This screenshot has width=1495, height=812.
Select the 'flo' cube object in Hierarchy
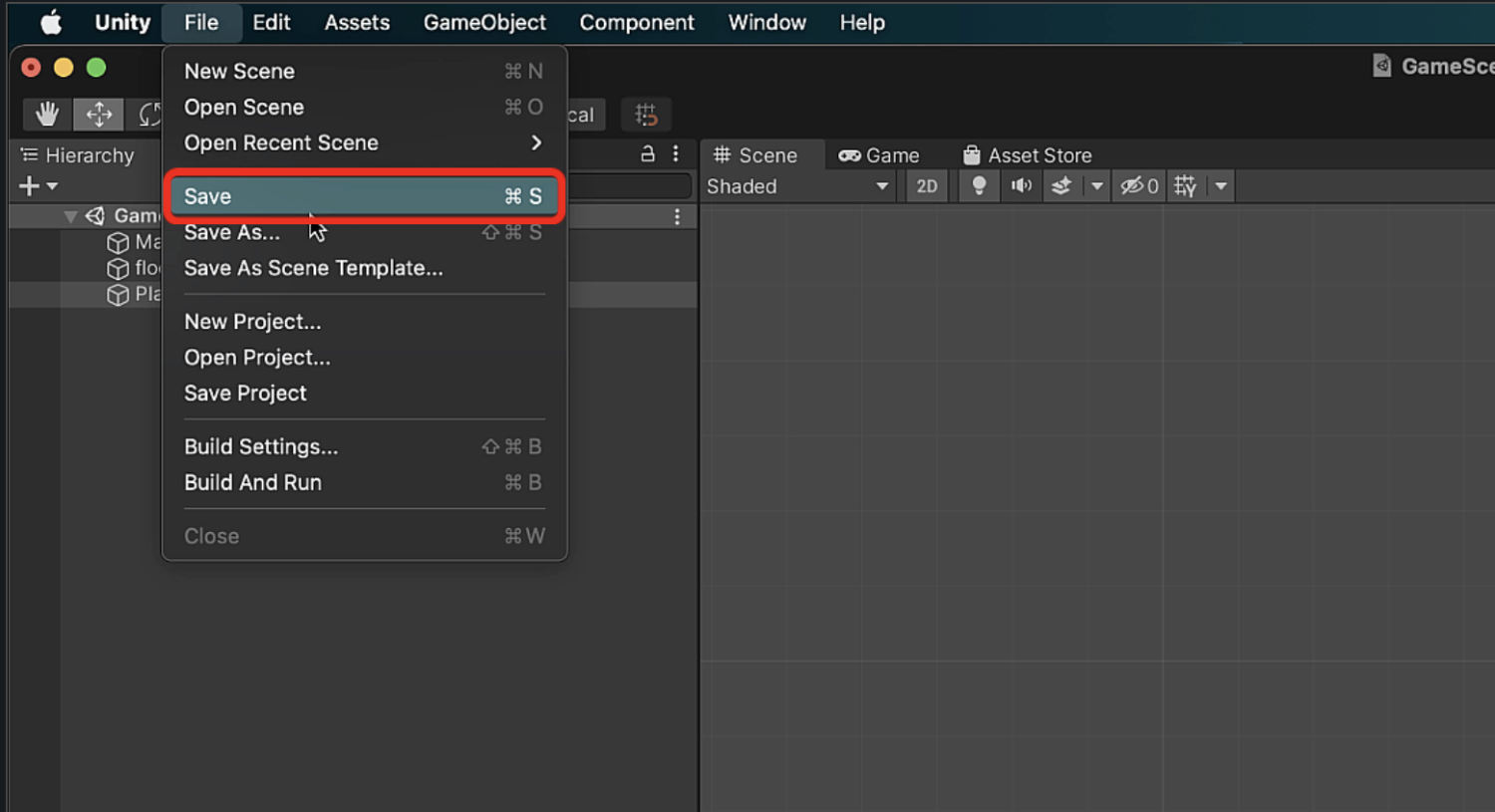click(135, 268)
